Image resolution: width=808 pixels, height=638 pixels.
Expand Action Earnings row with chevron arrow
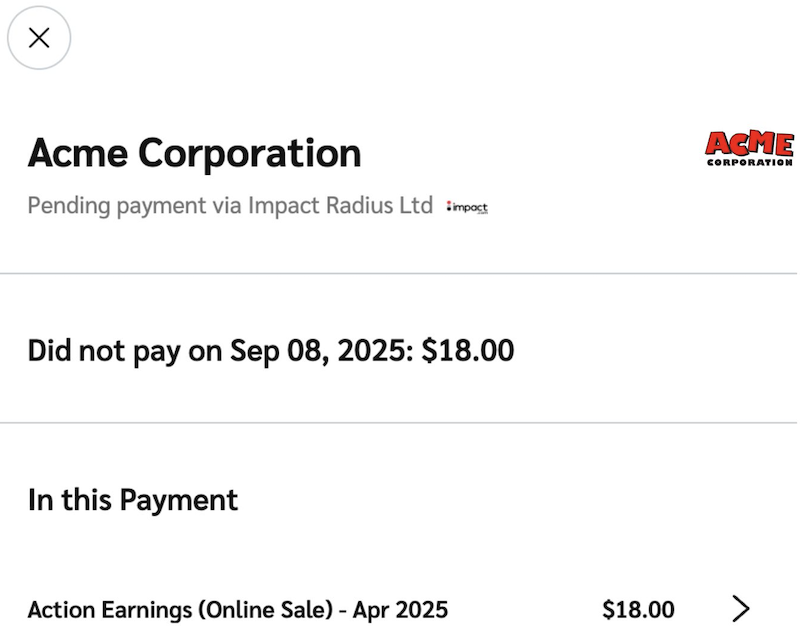point(740,608)
